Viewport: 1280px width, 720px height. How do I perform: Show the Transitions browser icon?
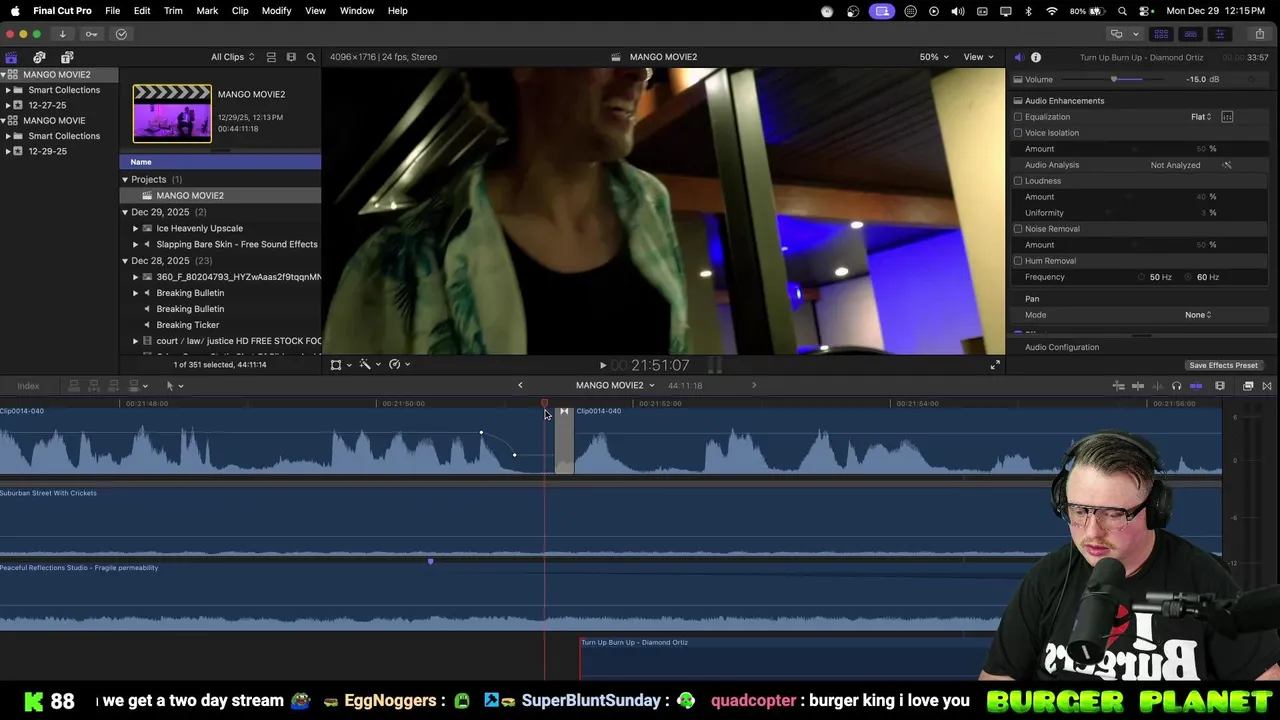pos(1267,386)
